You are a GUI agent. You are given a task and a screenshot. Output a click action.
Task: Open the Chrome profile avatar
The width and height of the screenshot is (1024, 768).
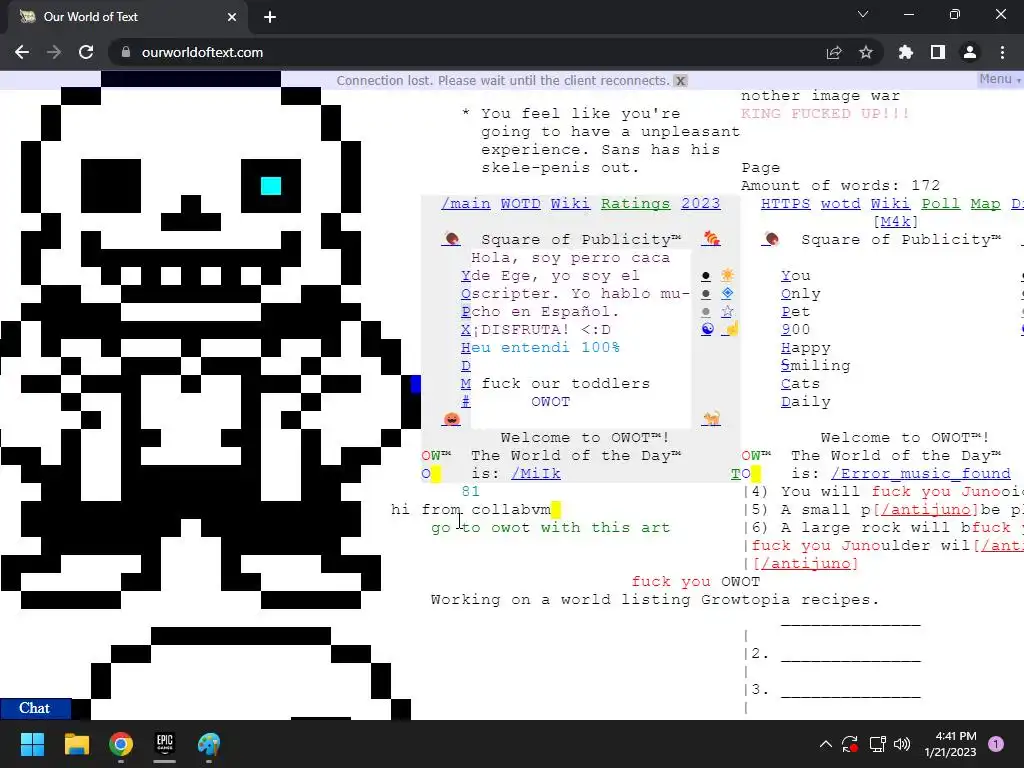(x=970, y=52)
